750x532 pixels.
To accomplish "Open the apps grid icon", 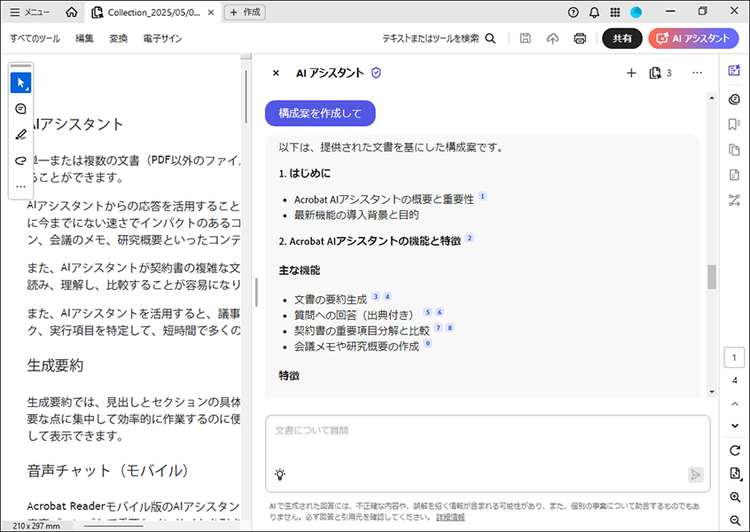I will click(615, 12).
